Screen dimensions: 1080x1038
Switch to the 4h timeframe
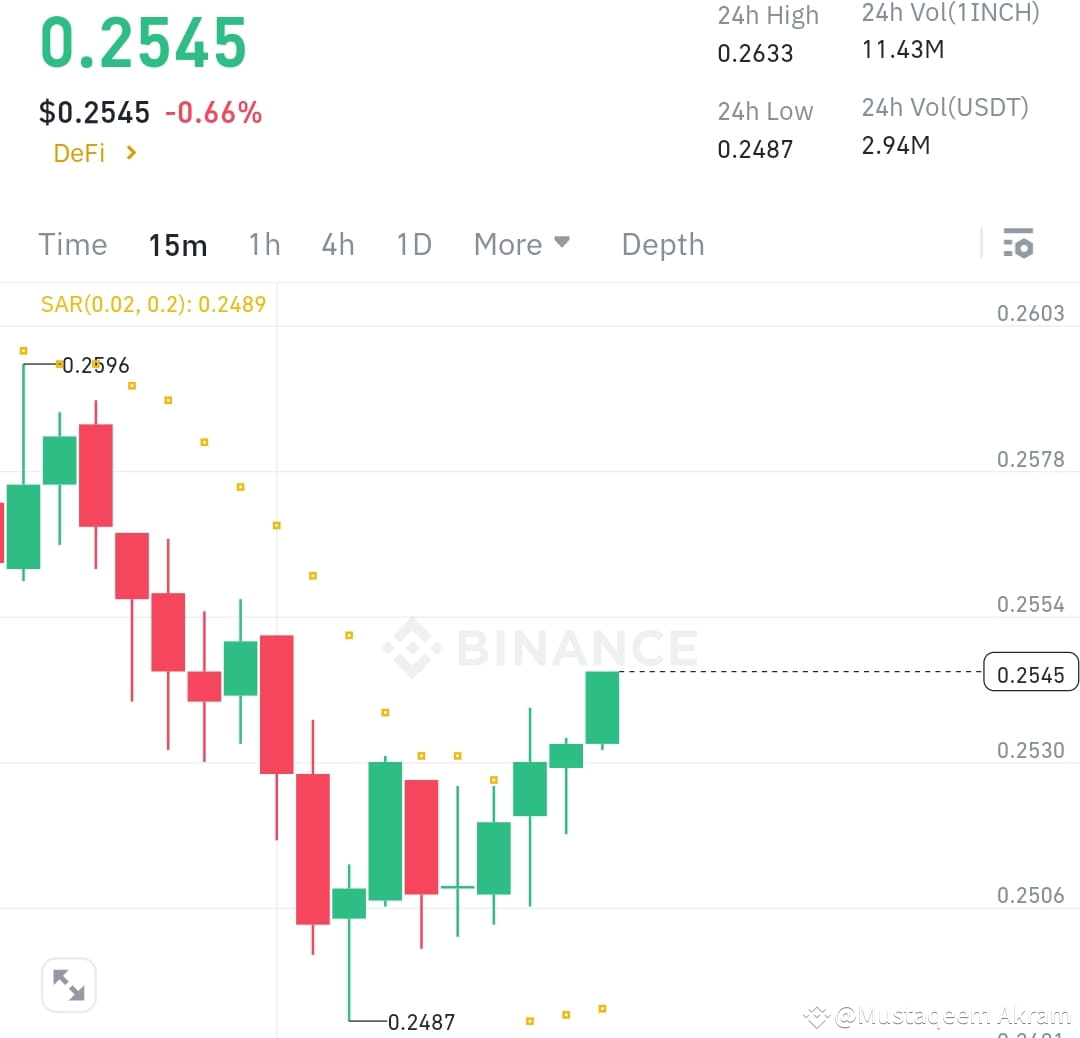pyautogui.click(x=338, y=243)
